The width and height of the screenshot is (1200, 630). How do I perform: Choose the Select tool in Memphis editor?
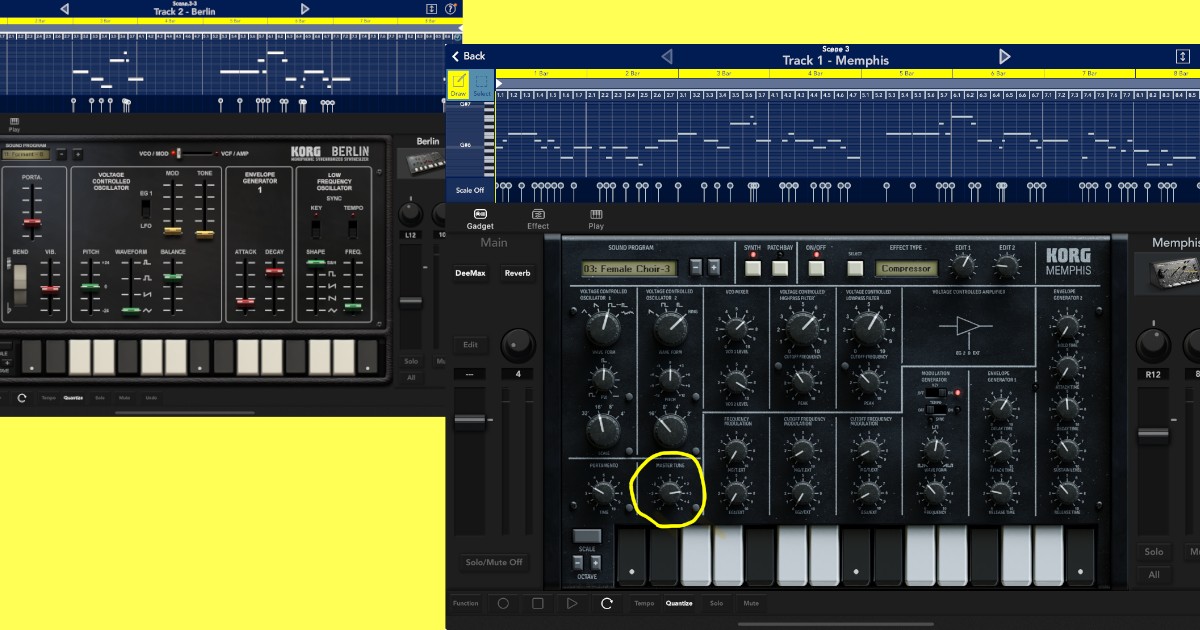[482, 84]
